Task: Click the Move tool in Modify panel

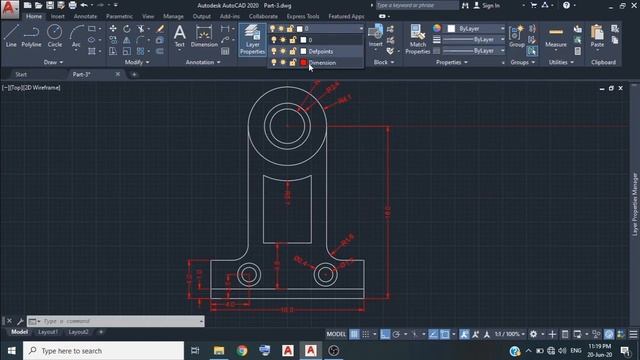Action: coord(113,29)
